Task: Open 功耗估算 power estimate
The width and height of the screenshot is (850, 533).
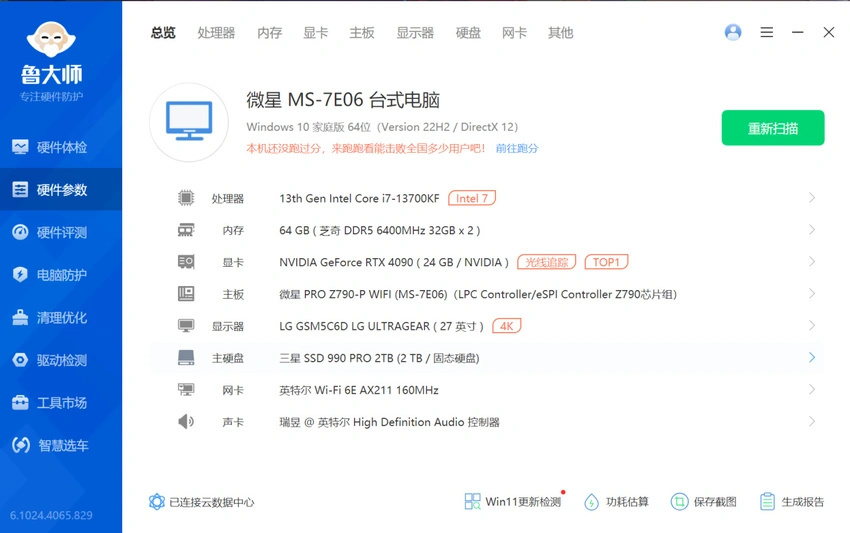Action: coord(616,502)
